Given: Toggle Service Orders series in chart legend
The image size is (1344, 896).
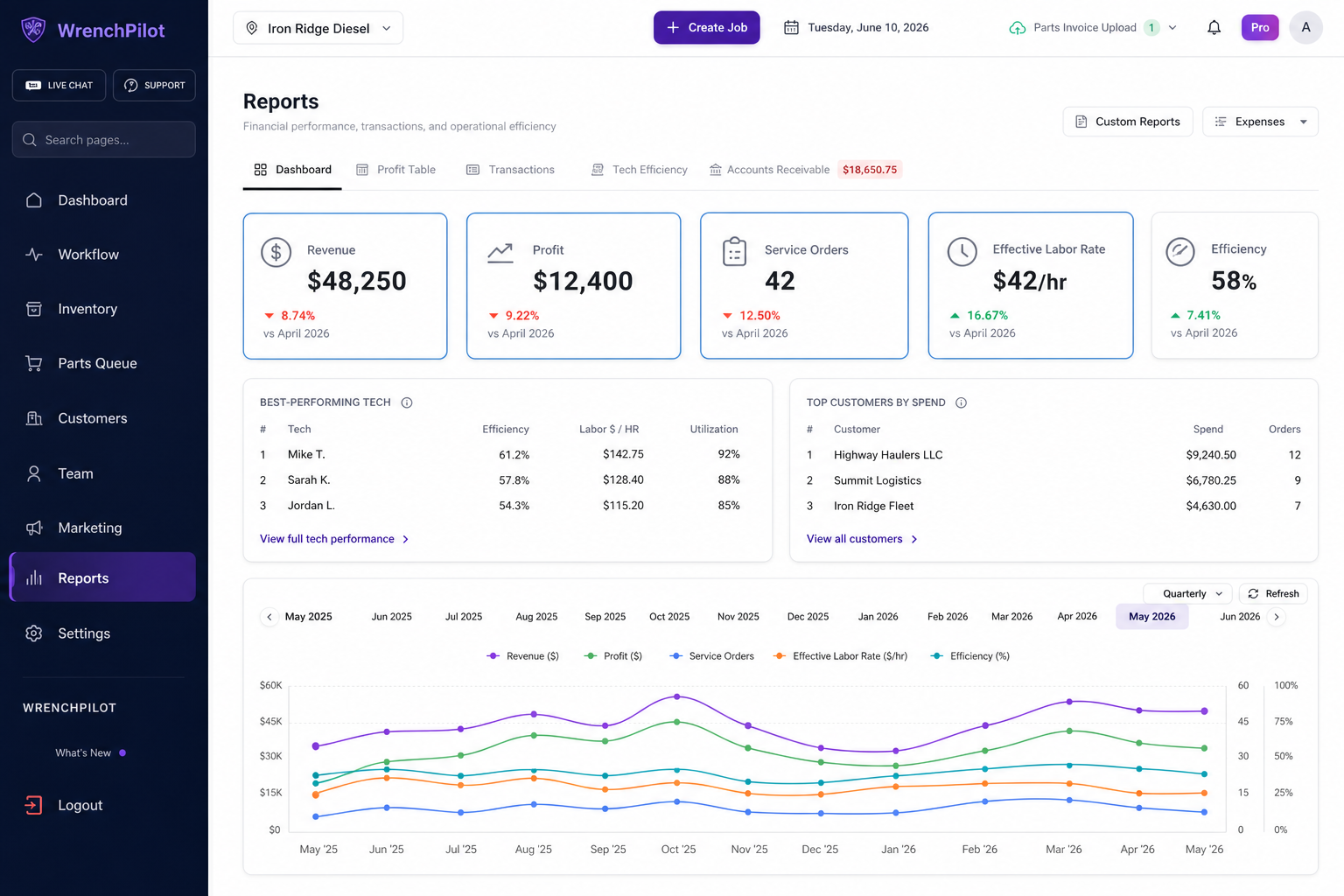Looking at the screenshot, I should coord(711,656).
